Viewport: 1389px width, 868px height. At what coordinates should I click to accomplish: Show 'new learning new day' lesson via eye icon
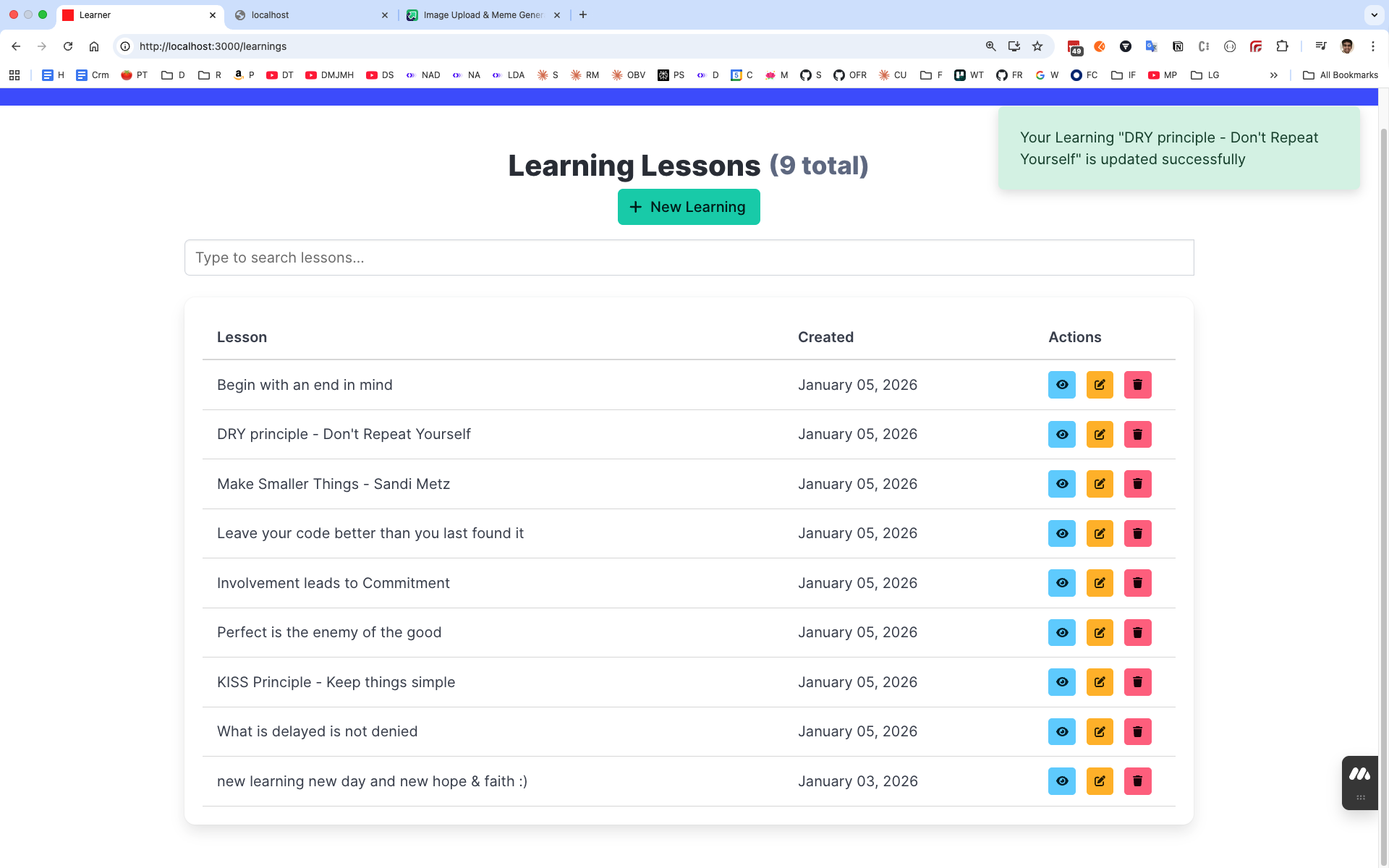[x=1061, y=781]
